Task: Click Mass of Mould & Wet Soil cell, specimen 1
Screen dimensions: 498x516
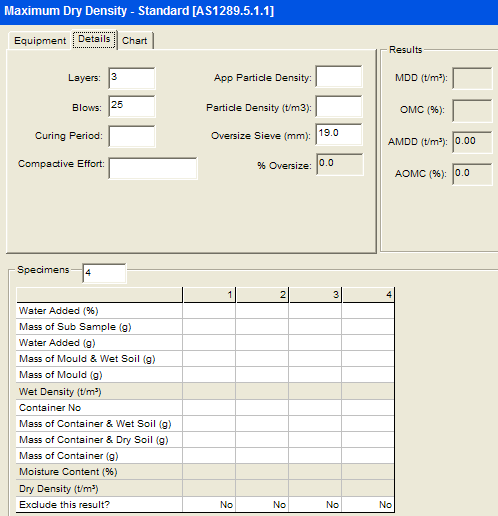Action: pyautogui.click(x=209, y=359)
